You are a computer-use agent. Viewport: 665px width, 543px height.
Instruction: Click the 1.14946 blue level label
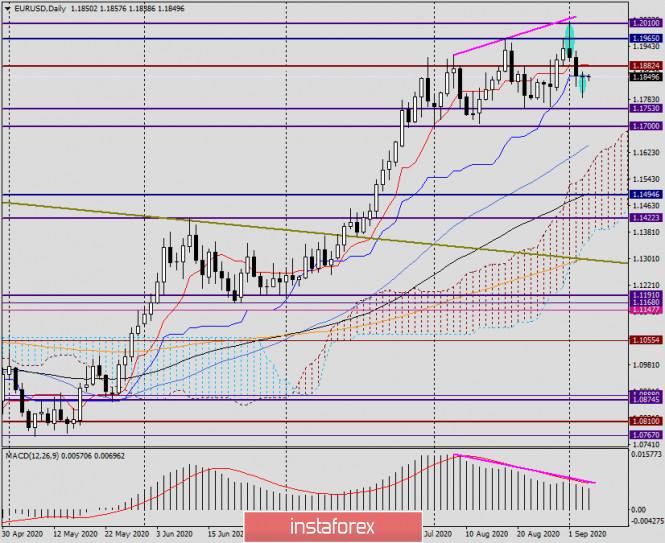pyautogui.click(x=645, y=195)
